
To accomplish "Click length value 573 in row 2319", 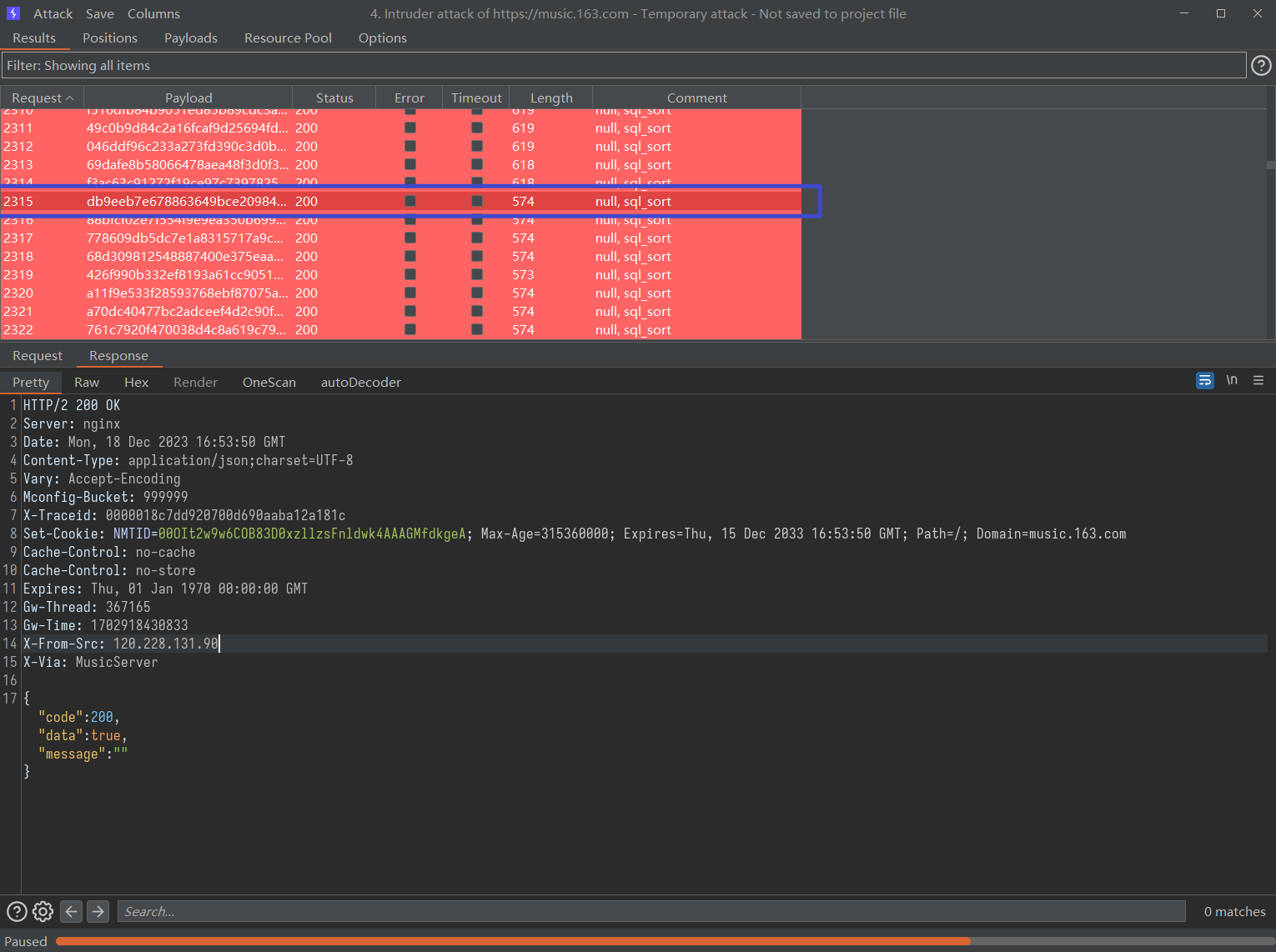I will coord(523,275).
